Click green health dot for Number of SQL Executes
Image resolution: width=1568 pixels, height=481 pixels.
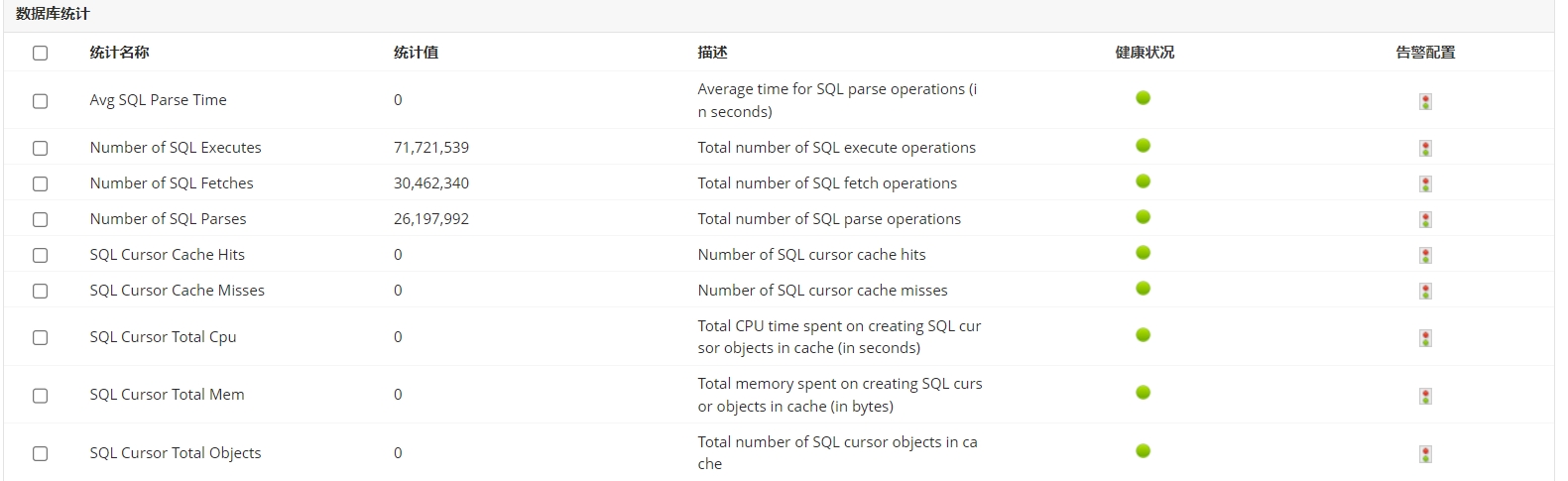(1143, 146)
